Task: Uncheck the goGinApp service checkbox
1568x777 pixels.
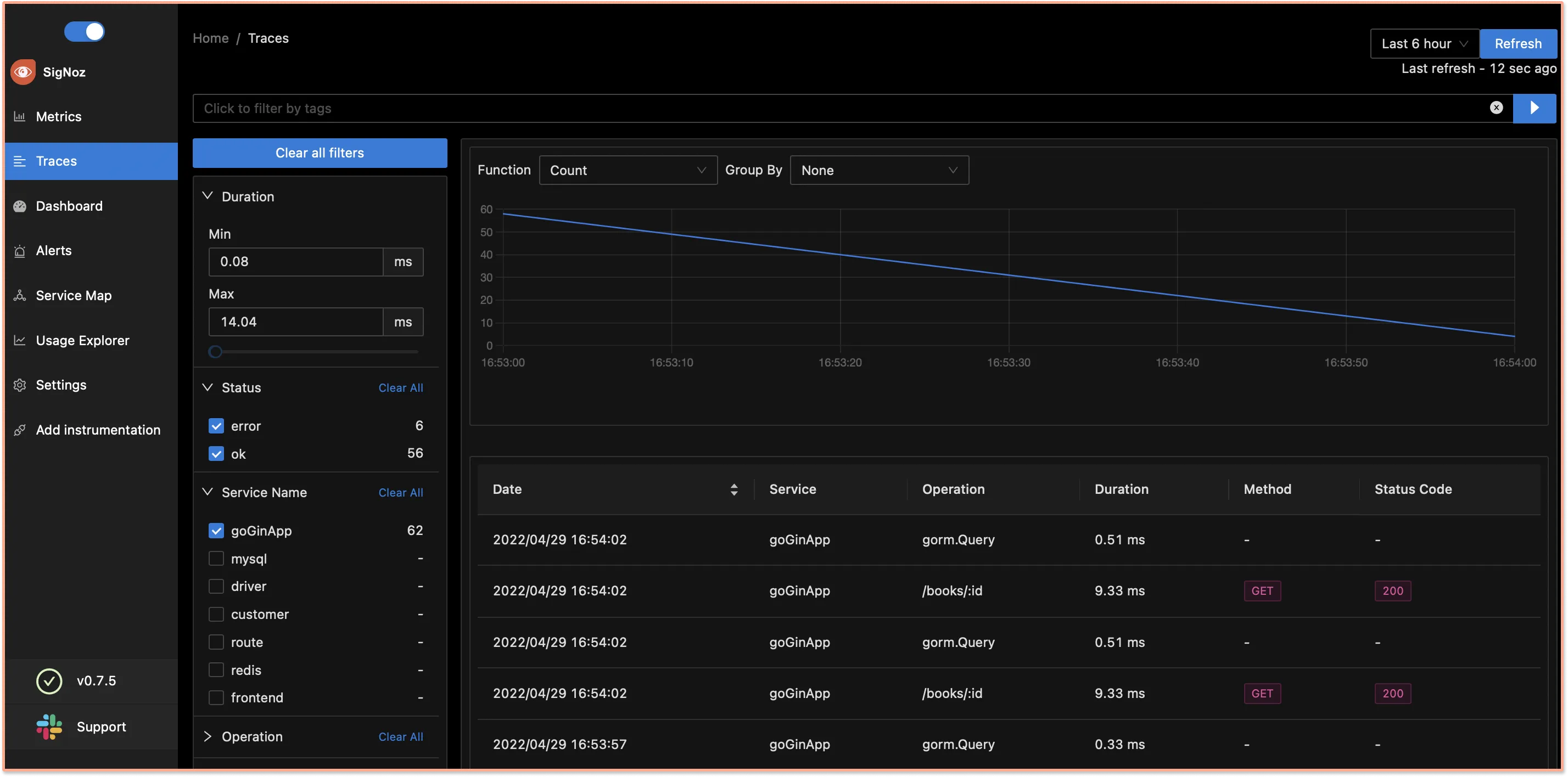Action: (216, 531)
